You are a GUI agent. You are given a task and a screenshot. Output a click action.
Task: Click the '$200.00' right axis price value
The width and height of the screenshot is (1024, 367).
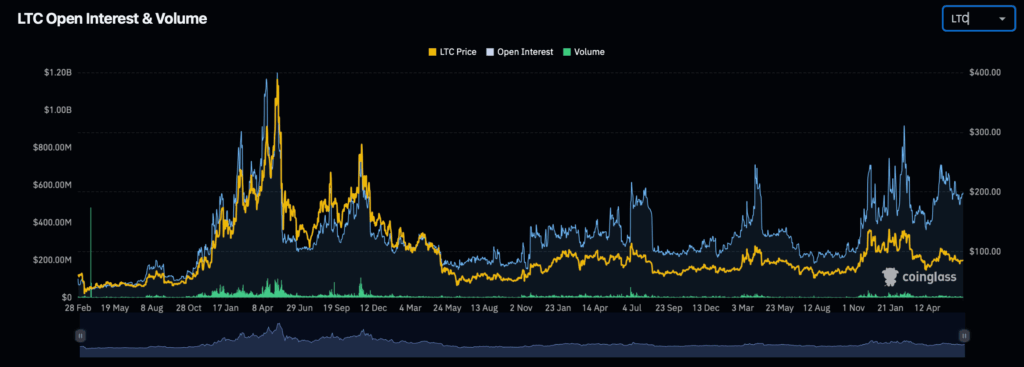coord(986,192)
